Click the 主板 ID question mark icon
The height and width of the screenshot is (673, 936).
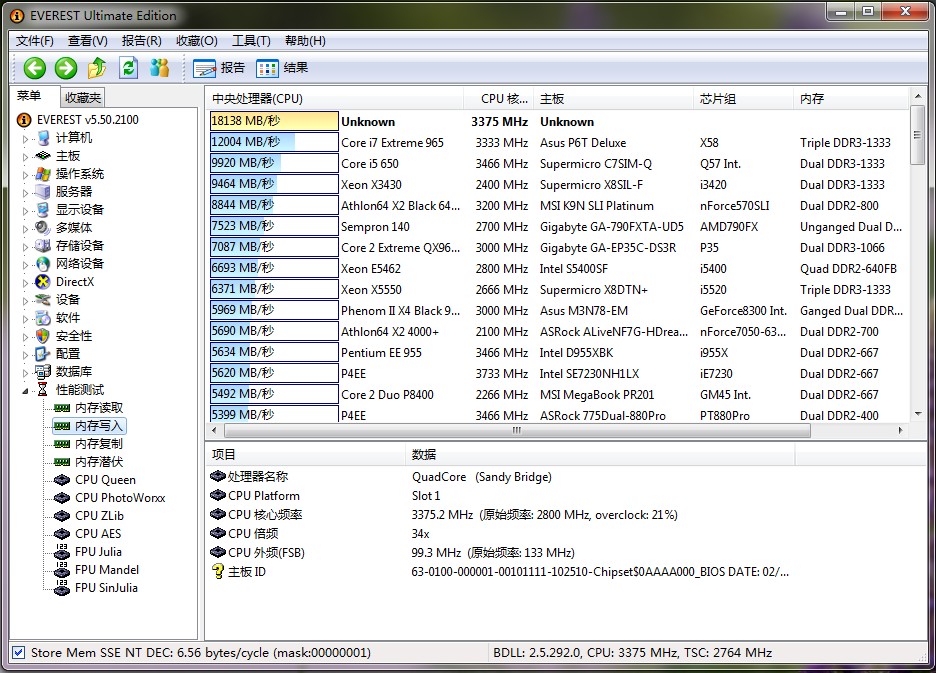coord(218,571)
